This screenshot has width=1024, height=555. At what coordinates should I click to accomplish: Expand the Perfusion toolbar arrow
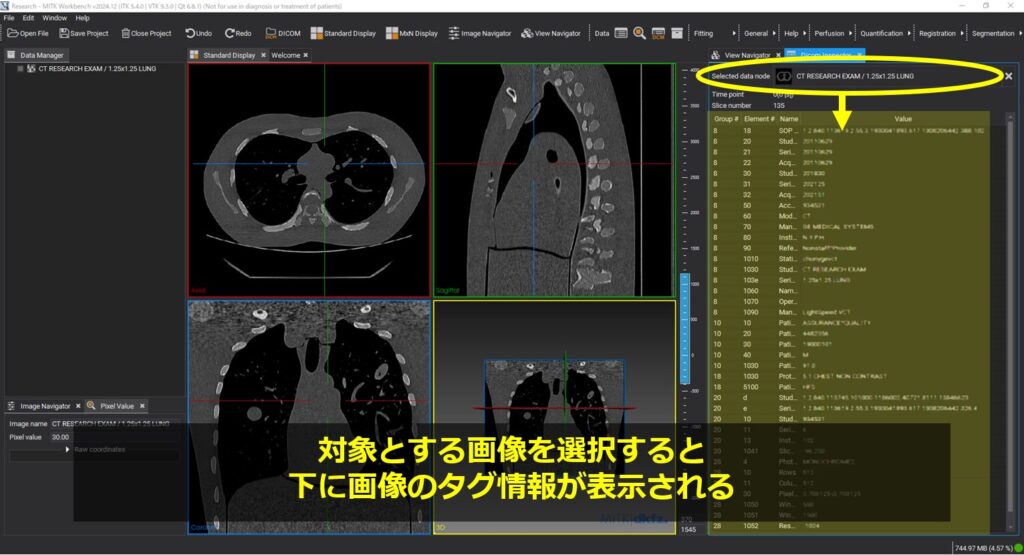(850, 33)
